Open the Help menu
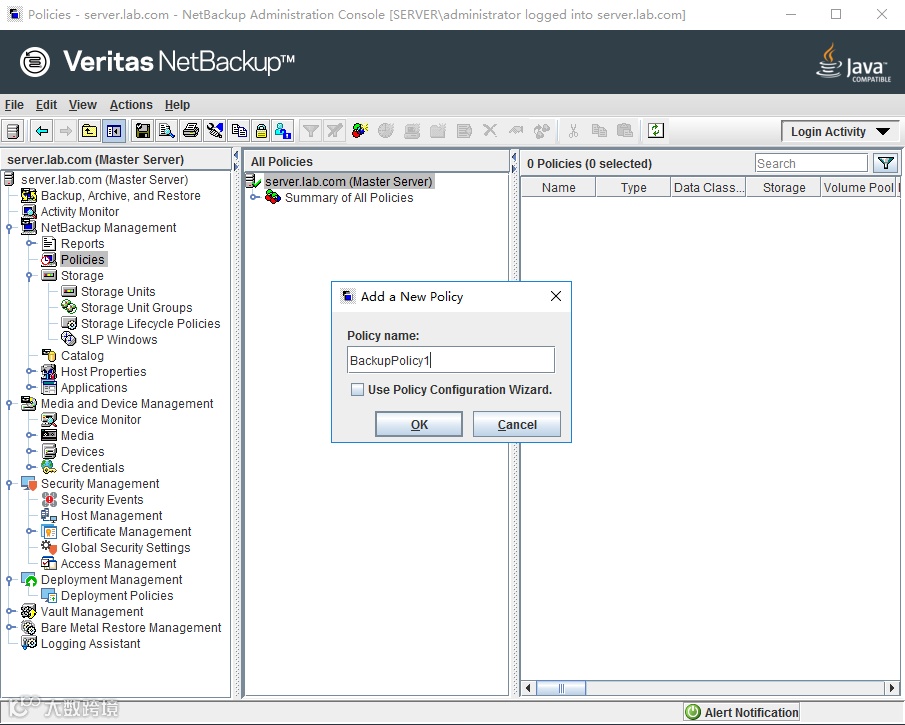Image resolution: width=905 pixels, height=725 pixels. pos(177,105)
